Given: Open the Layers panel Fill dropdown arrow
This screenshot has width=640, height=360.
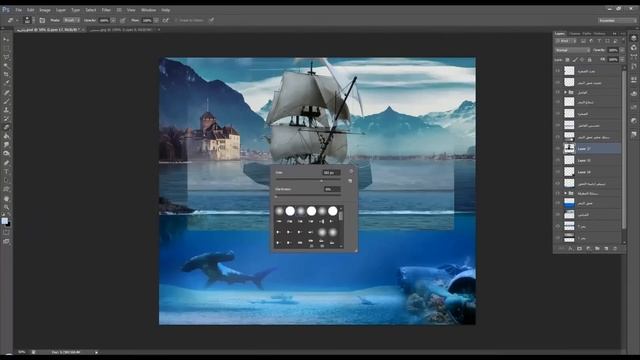Looking at the screenshot, I should (x=622, y=60).
